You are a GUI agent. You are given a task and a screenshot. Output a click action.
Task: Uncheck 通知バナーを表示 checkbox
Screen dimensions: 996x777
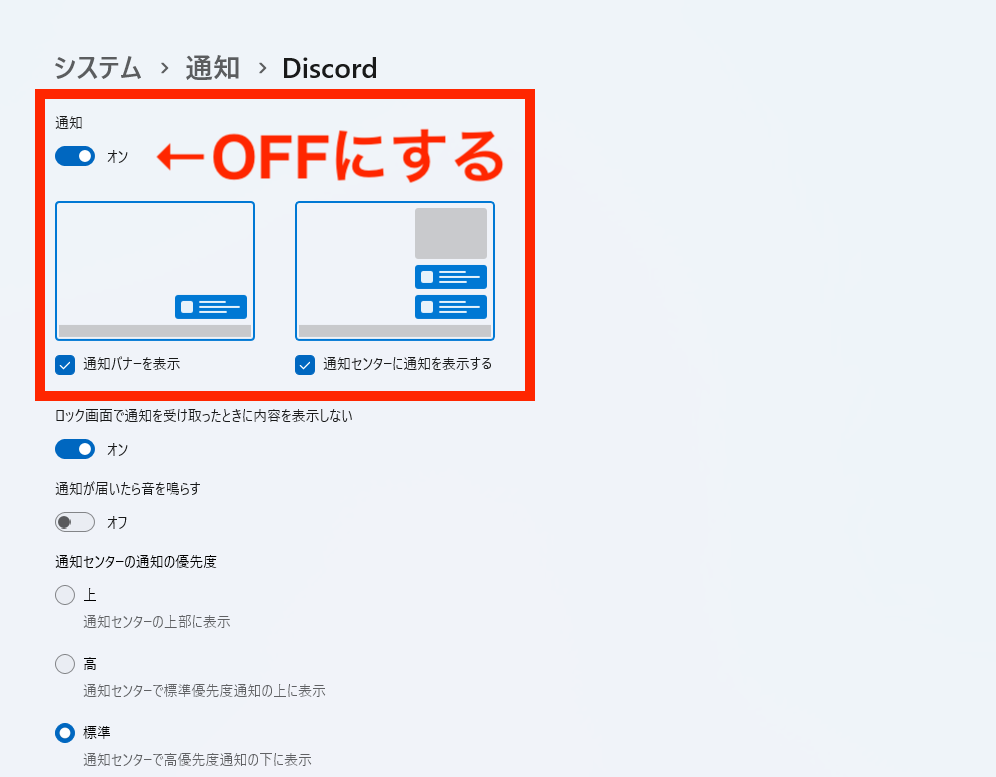(65, 365)
